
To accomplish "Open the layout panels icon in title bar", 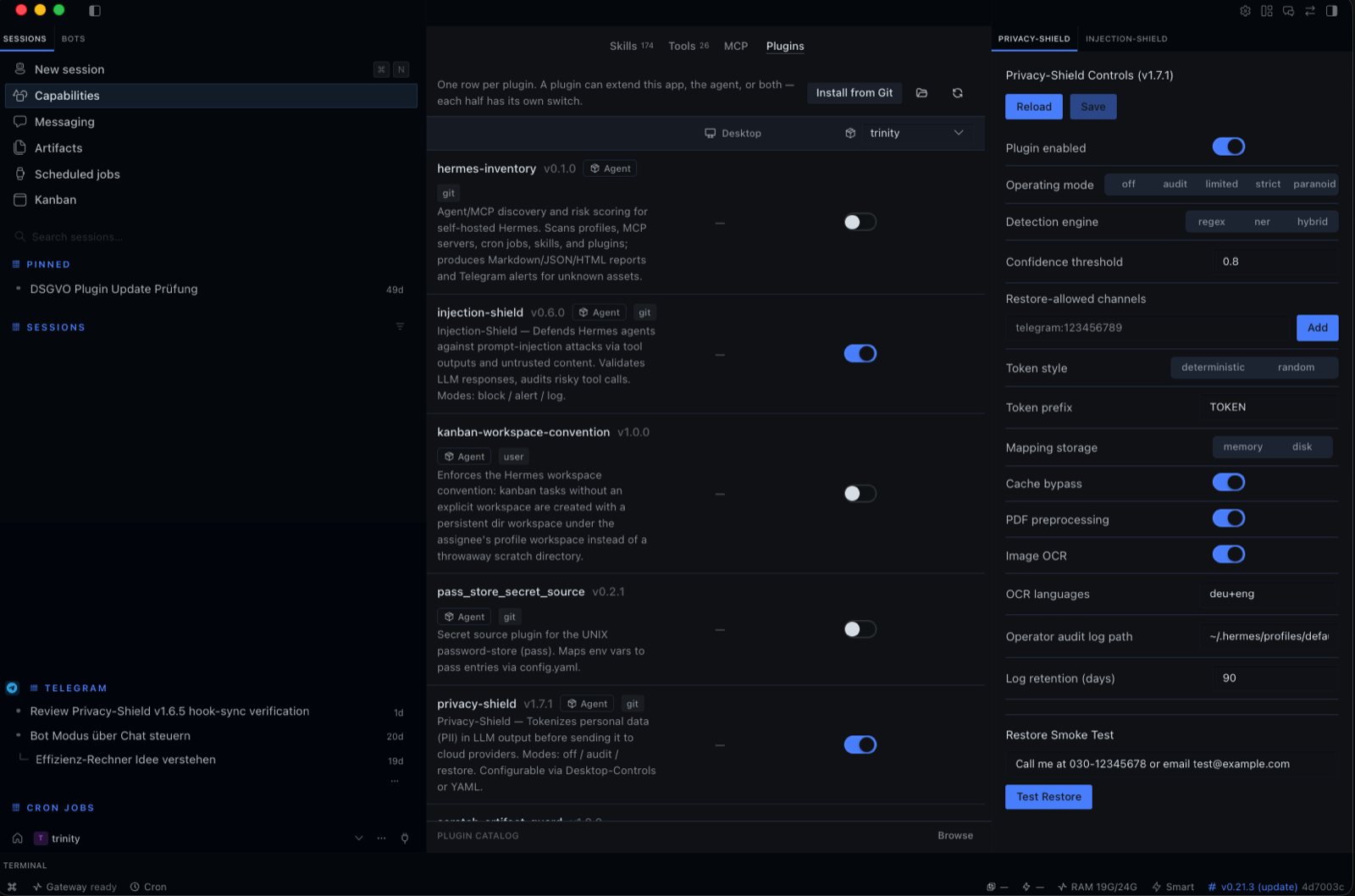I will point(1267,11).
